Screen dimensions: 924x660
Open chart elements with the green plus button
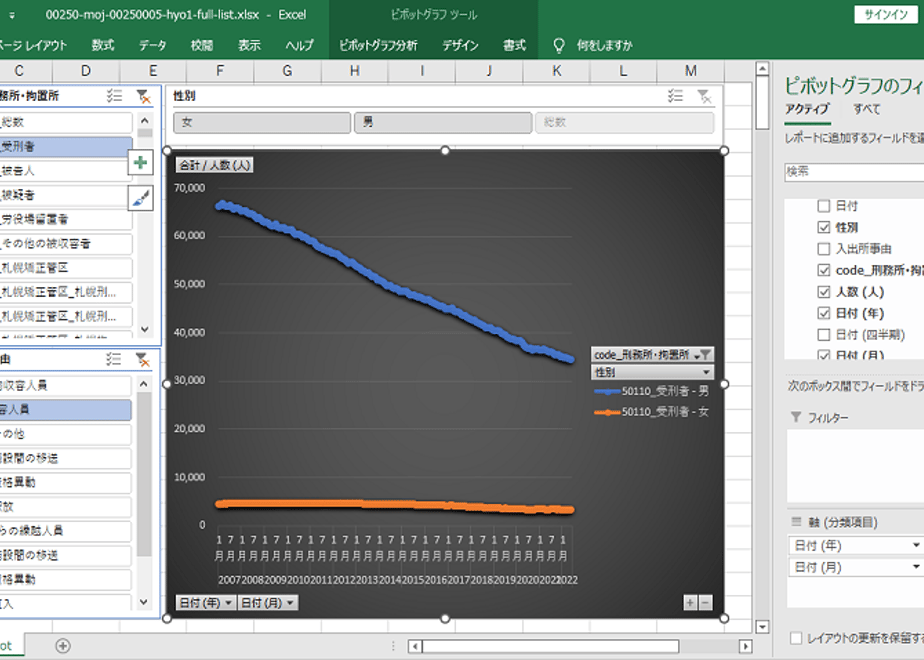[x=140, y=162]
